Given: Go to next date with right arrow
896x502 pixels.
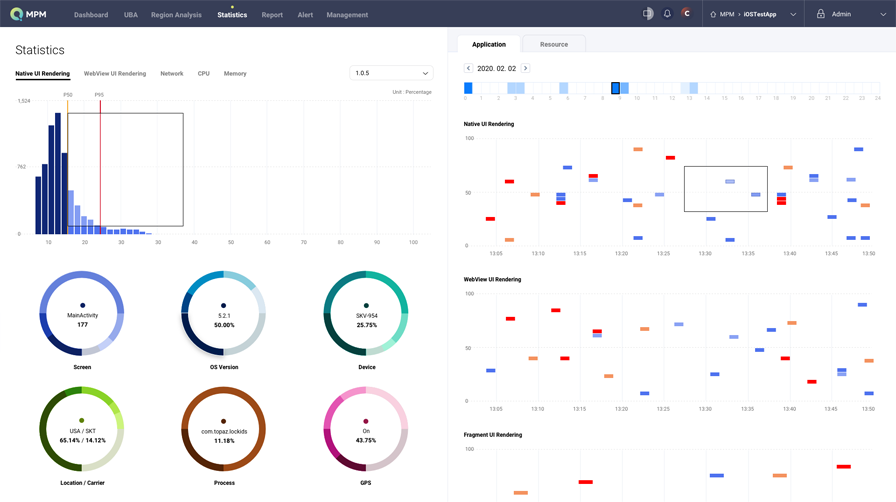Looking at the screenshot, I should pyautogui.click(x=525, y=68).
